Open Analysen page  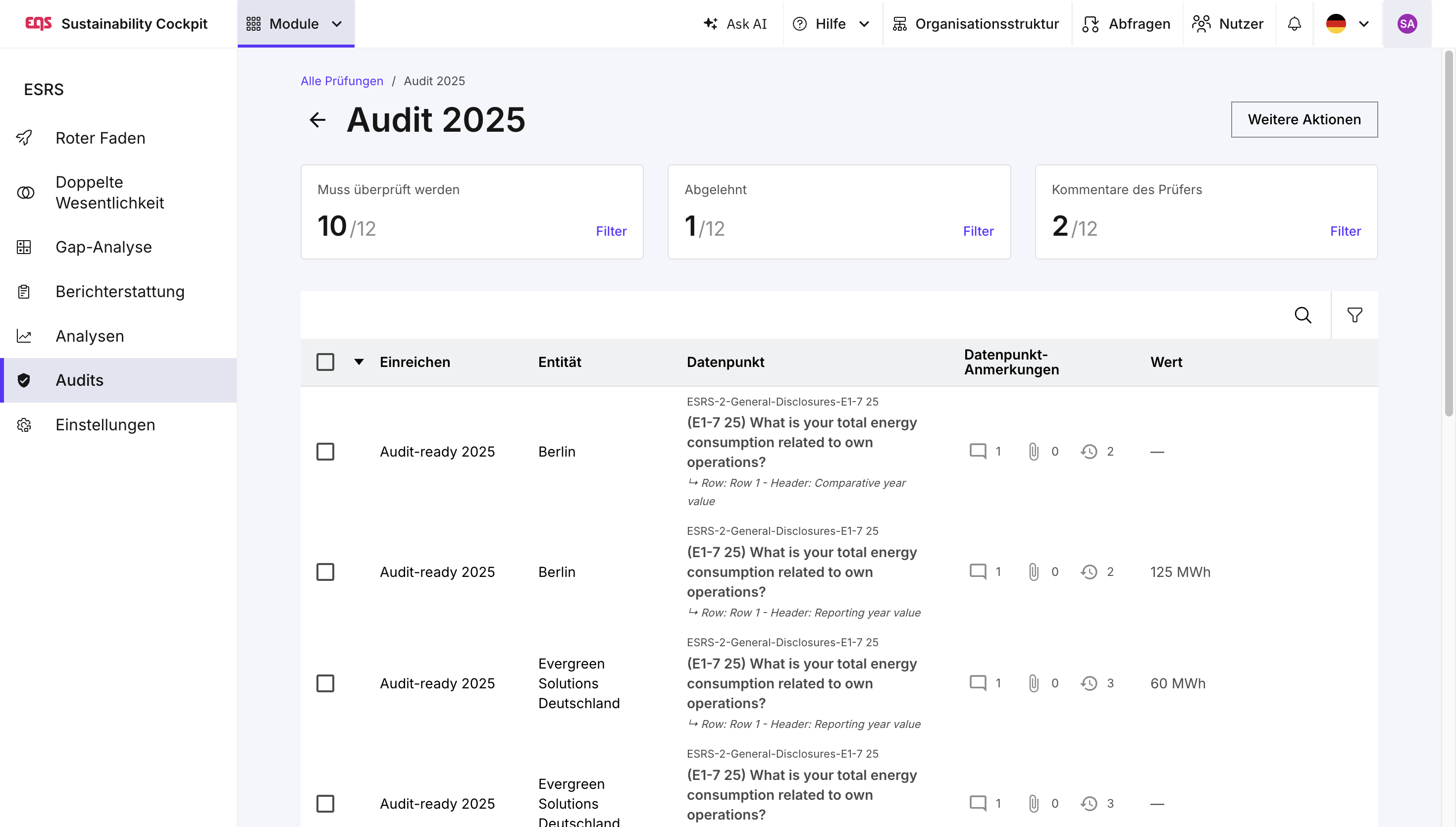tap(118, 336)
